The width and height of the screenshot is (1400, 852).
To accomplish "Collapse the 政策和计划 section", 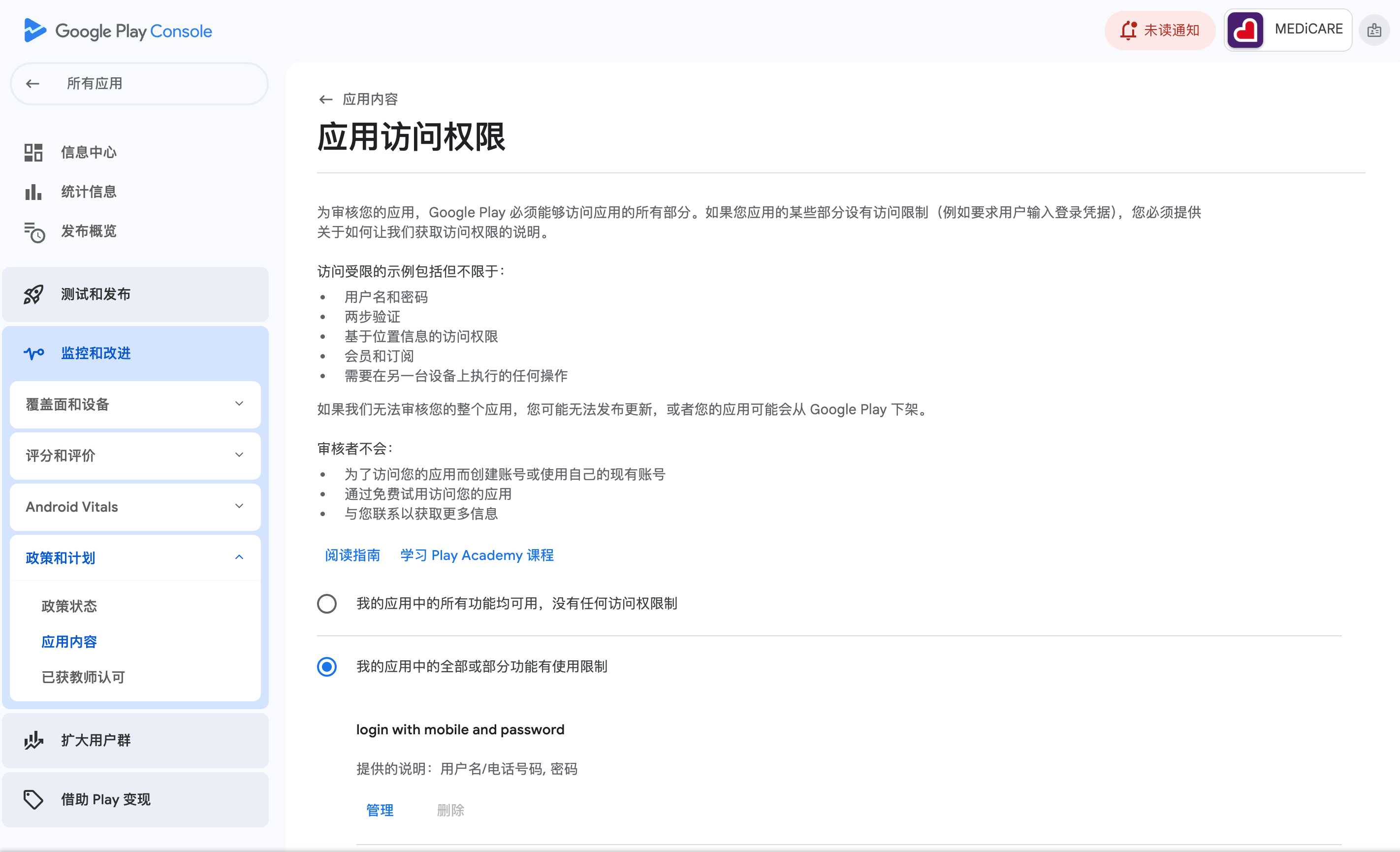I will coord(239,557).
